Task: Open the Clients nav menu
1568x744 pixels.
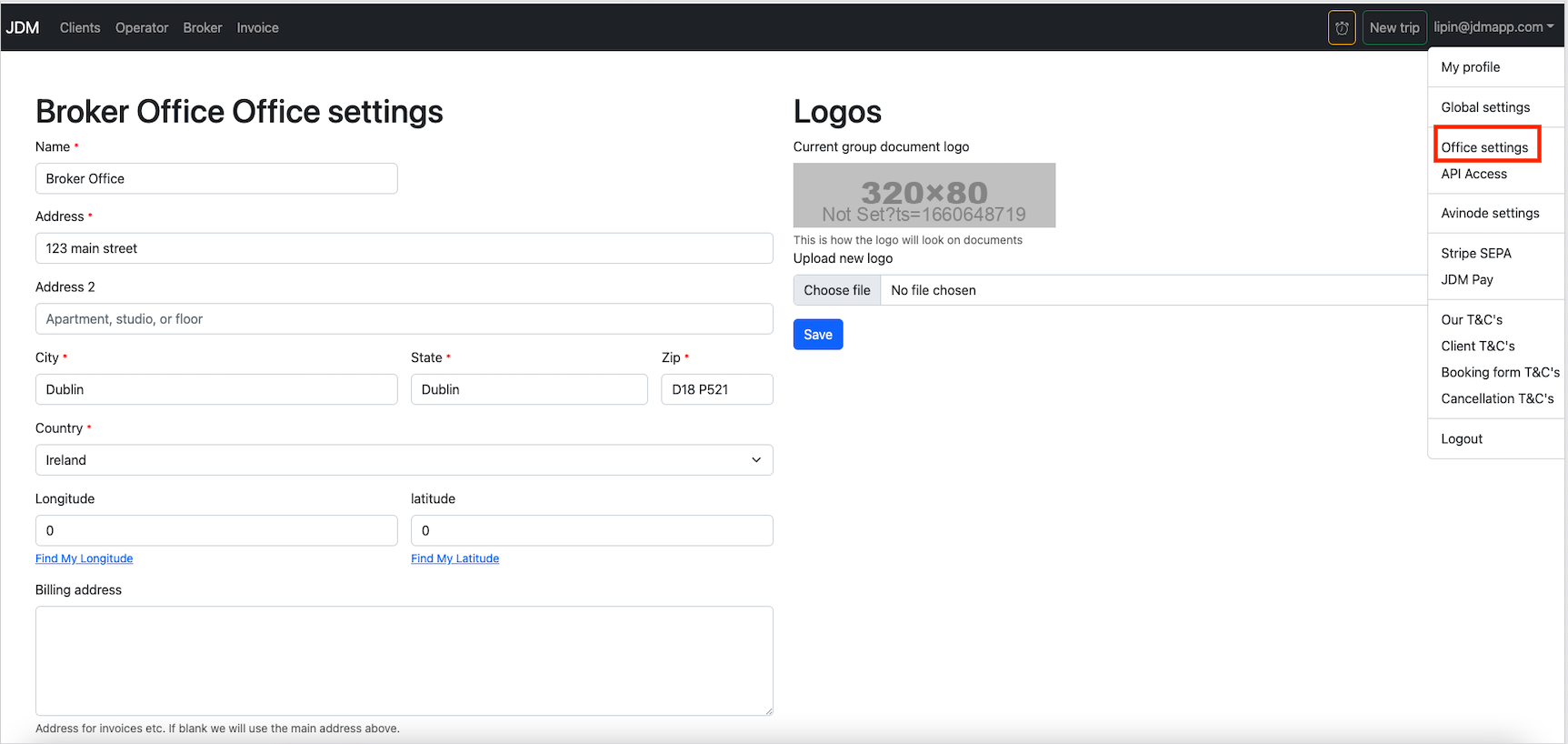Action: pyautogui.click(x=80, y=28)
